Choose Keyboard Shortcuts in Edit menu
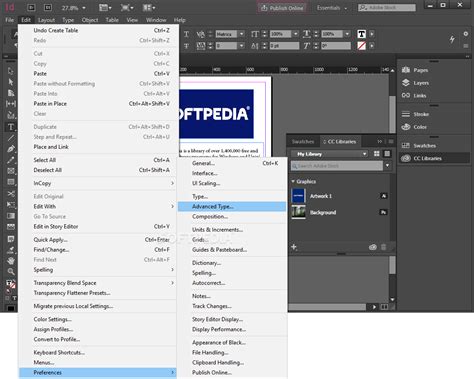The width and height of the screenshot is (474, 379). point(97,352)
